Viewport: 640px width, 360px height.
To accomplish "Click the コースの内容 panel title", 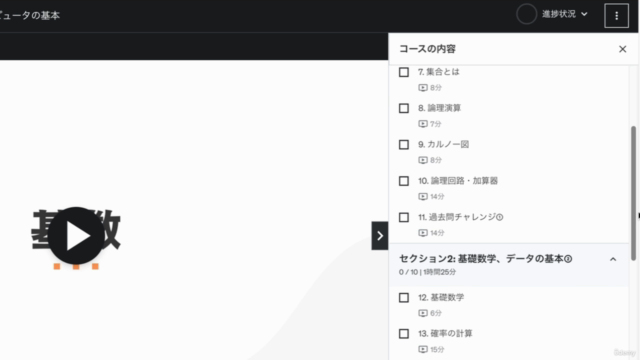I will coord(427,49).
